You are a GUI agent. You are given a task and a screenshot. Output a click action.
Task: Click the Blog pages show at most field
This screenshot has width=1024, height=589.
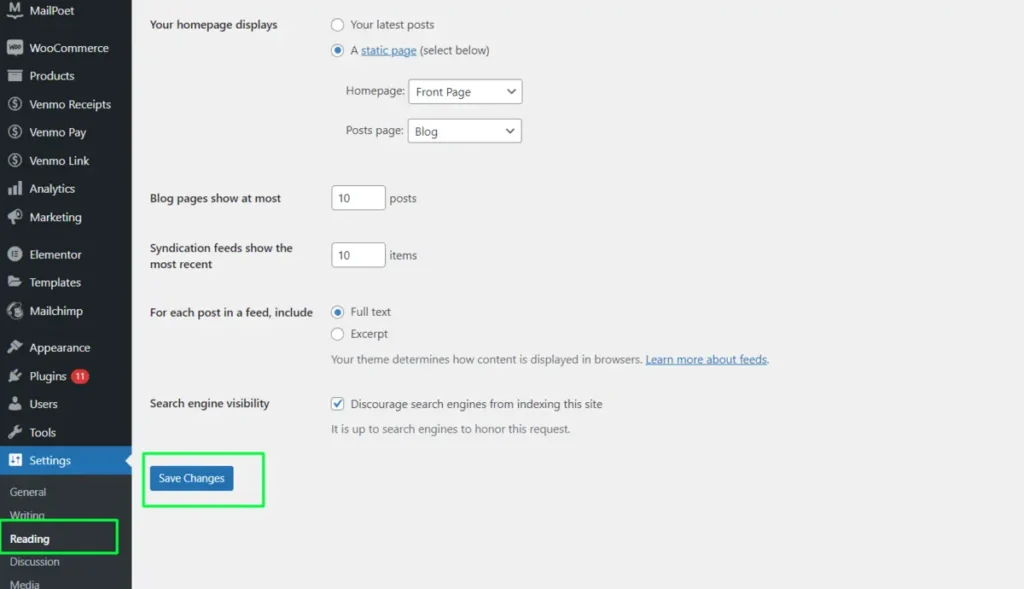tap(357, 197)
